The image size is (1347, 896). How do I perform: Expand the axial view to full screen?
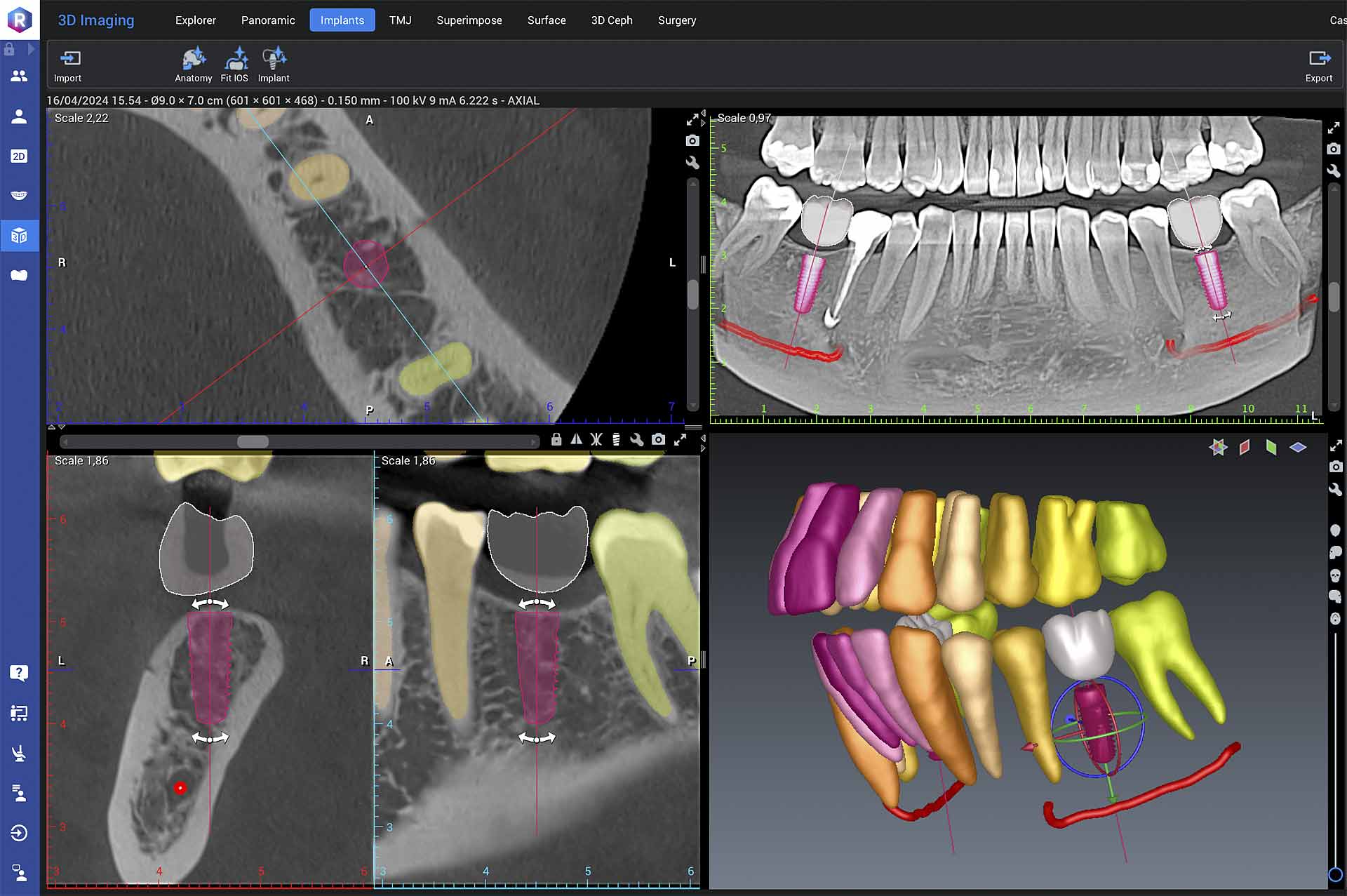[692, 120]
